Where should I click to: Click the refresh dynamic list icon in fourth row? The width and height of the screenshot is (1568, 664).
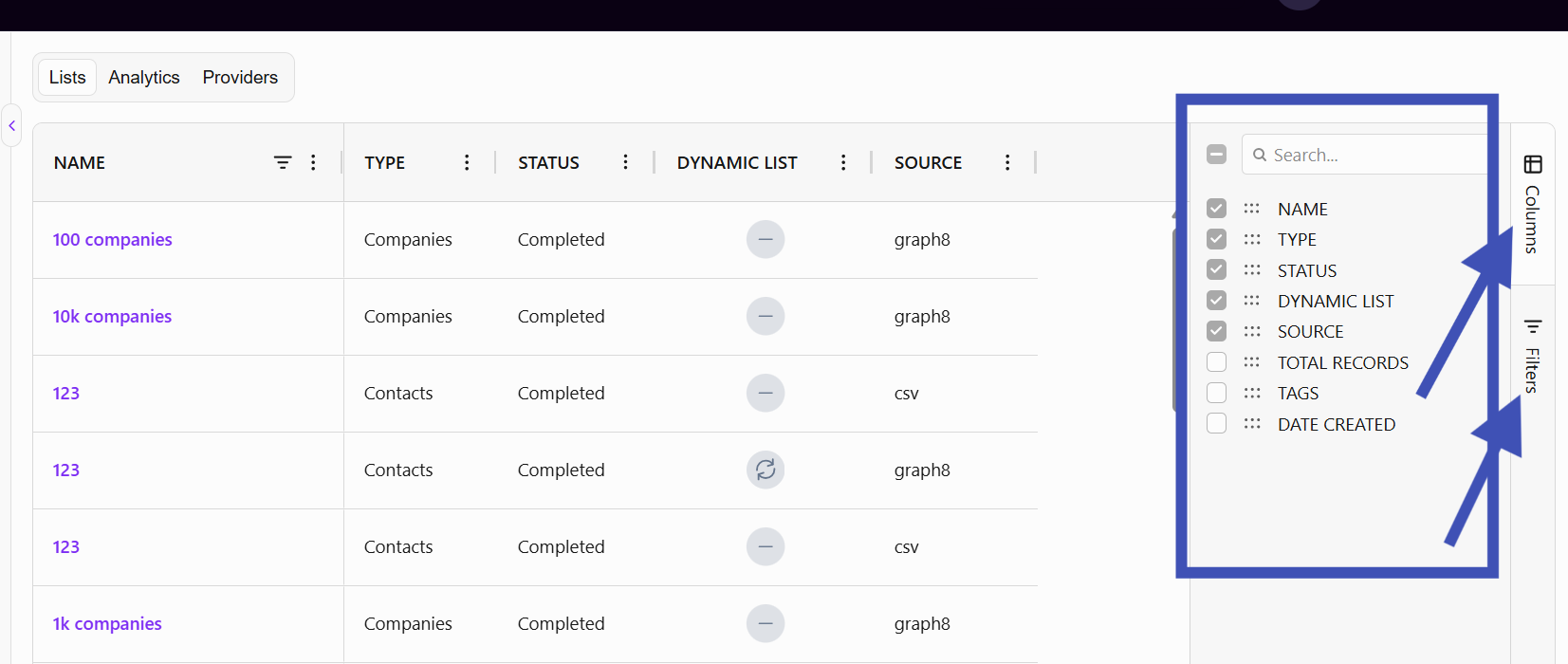pyautogui.click(x=766, y=470)
